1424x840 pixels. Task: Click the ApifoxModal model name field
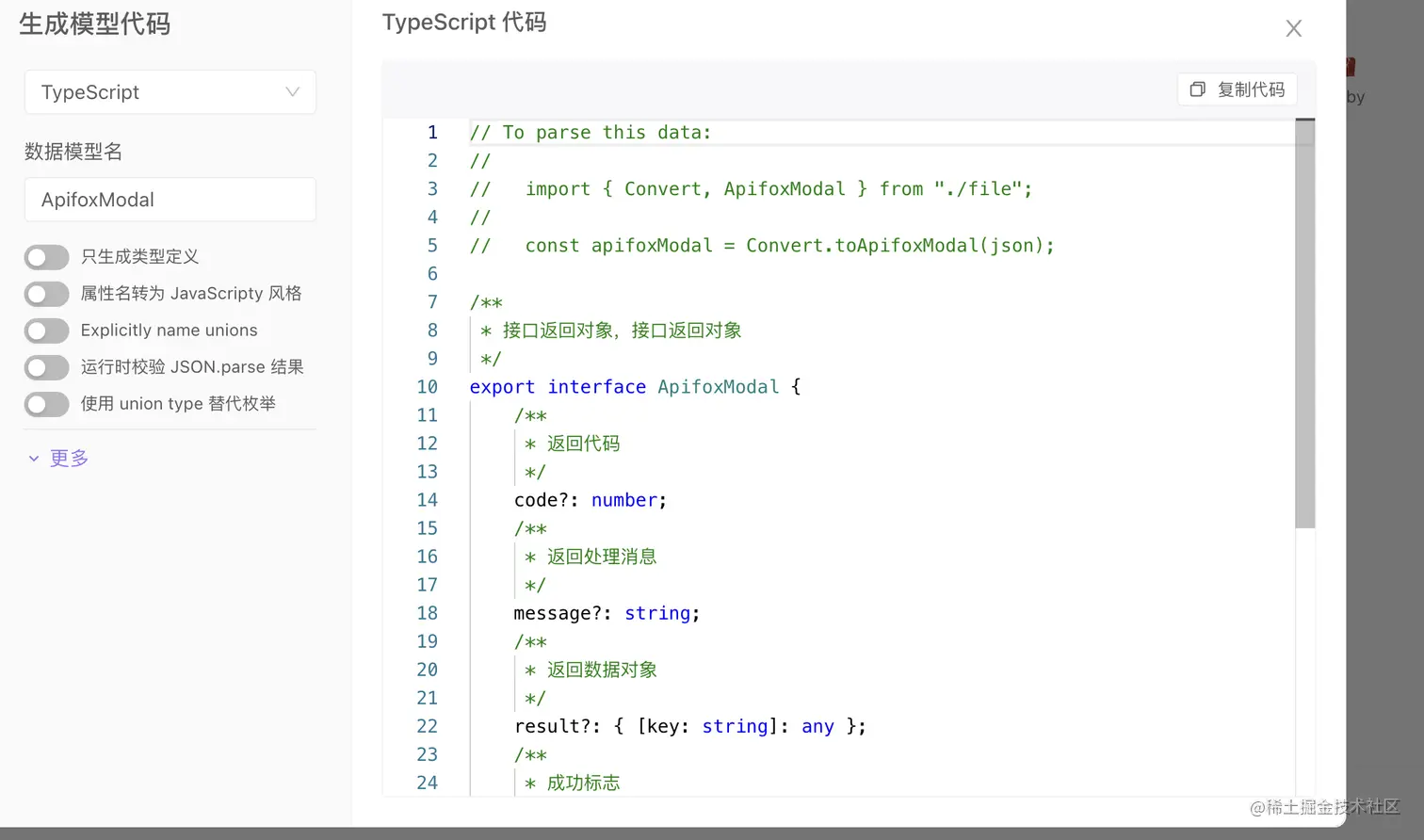170,200
